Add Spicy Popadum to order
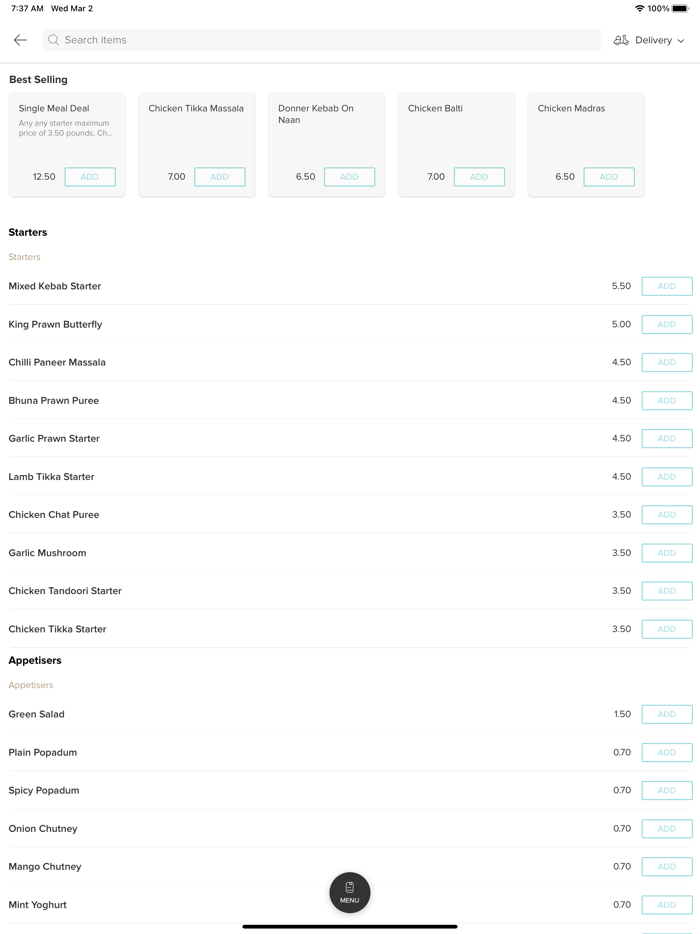Screen dimensions: 700x934 pyautogui.click(x=667, y=790)
